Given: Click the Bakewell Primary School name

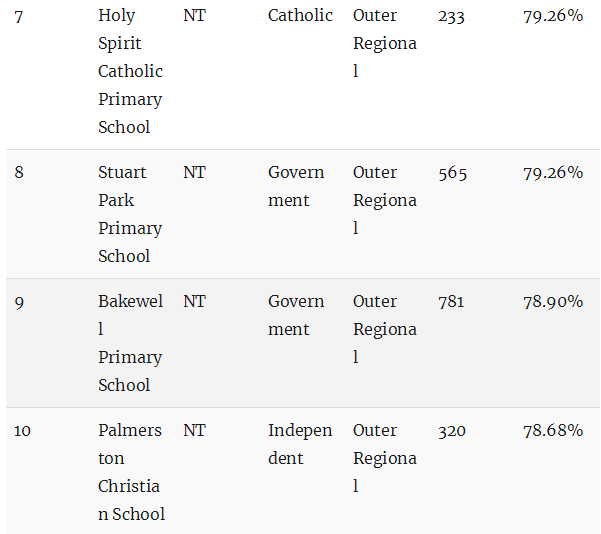Looking at the screenshot, I should pos(130,343).
